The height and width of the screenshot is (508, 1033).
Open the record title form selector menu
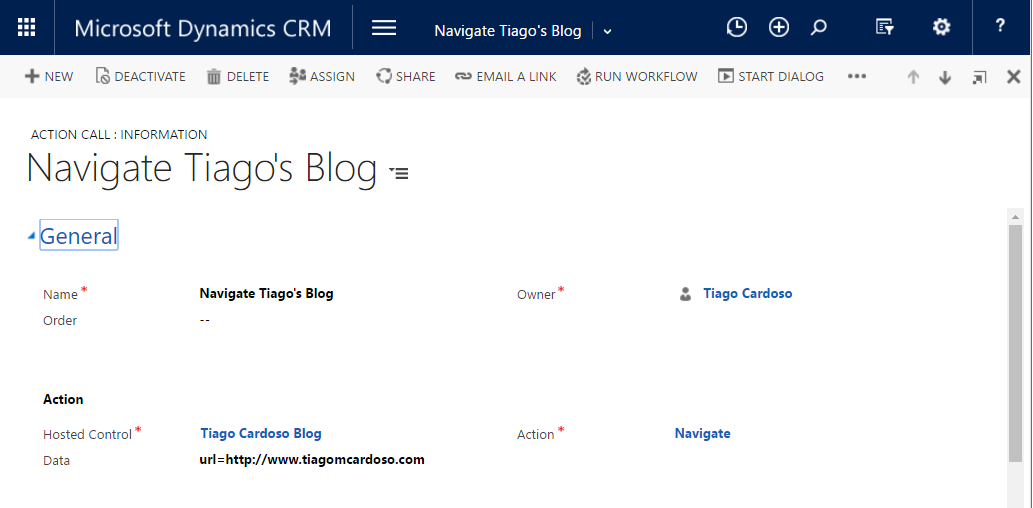click(x=399, y=173)
